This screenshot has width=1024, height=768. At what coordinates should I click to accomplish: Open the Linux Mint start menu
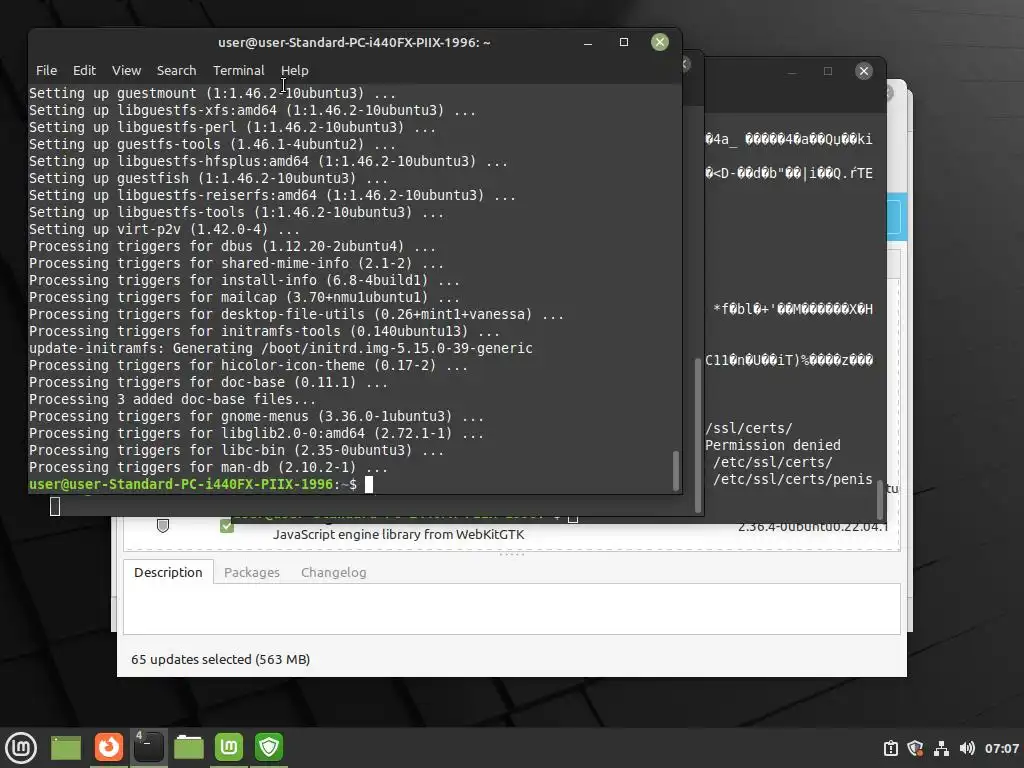[21, 748]
